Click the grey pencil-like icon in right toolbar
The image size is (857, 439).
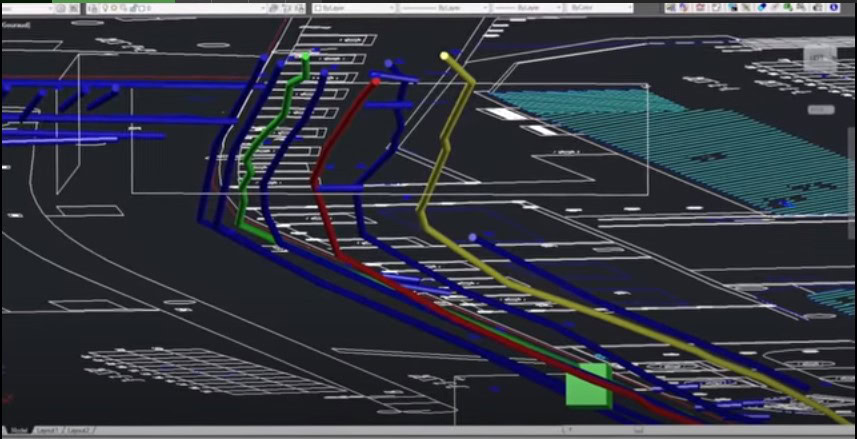coord(746,8)
